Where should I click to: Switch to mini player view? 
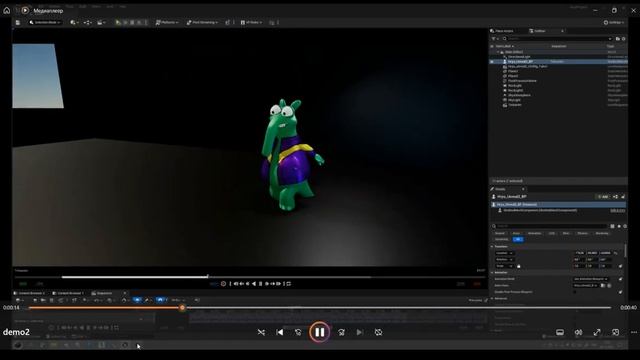click(616, 333)
